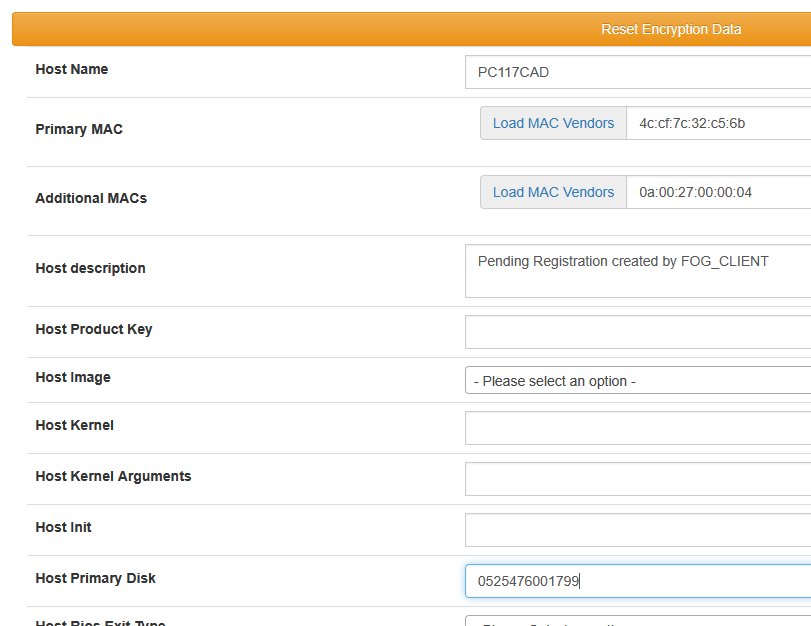Image resolution: width=811 pixels, height=626 pixels.
Task: Click the Host Kernel input field
Action: (x=638, y=428)
